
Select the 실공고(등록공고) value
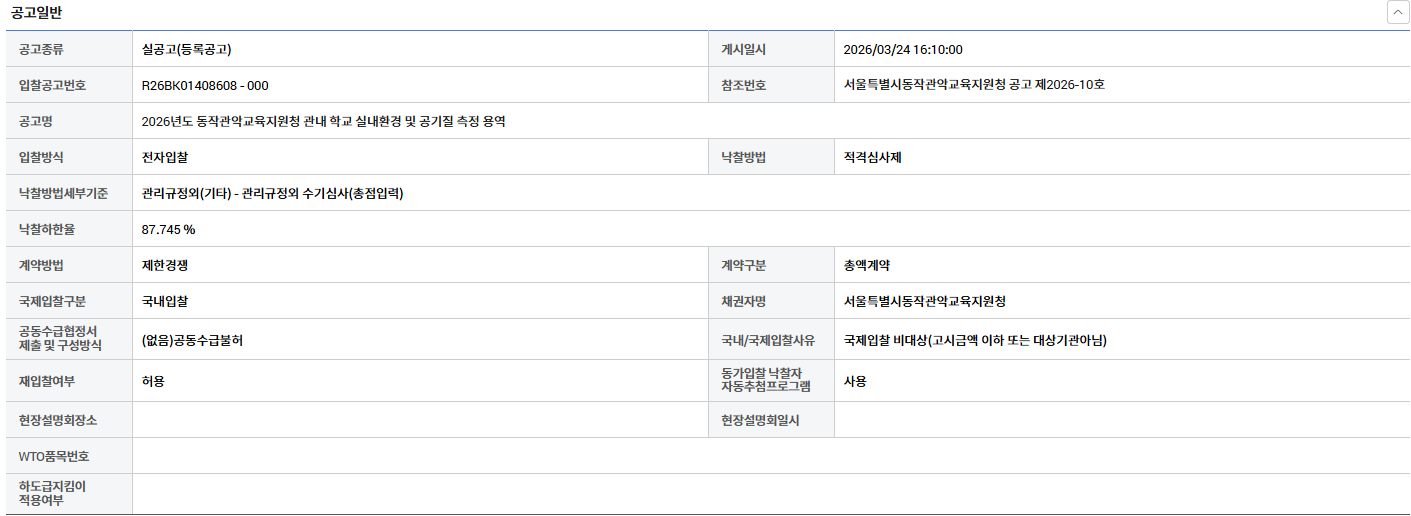(x=187, y=49)
